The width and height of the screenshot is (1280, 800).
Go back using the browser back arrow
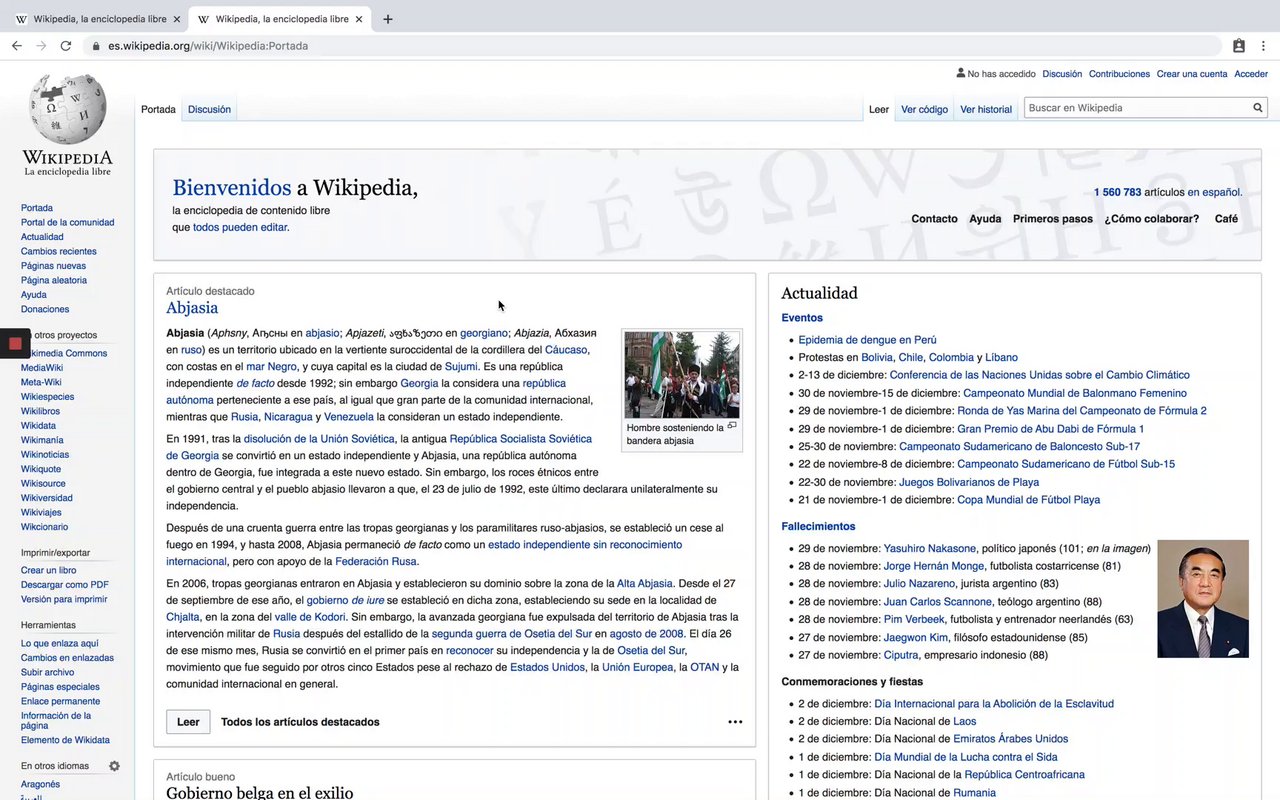pyautogui.click(x=17, y=46)
